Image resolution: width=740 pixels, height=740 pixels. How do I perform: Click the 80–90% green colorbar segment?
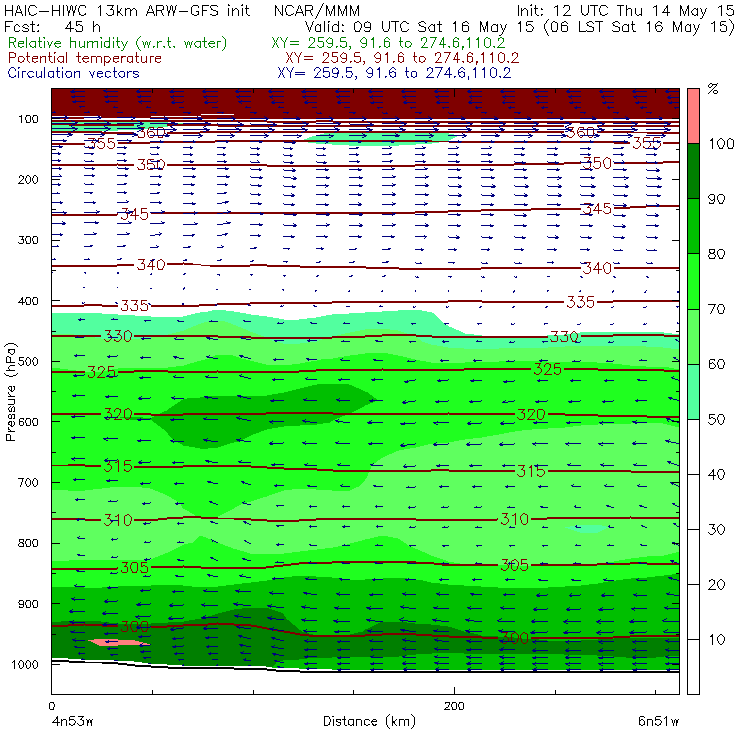point(693,226)
